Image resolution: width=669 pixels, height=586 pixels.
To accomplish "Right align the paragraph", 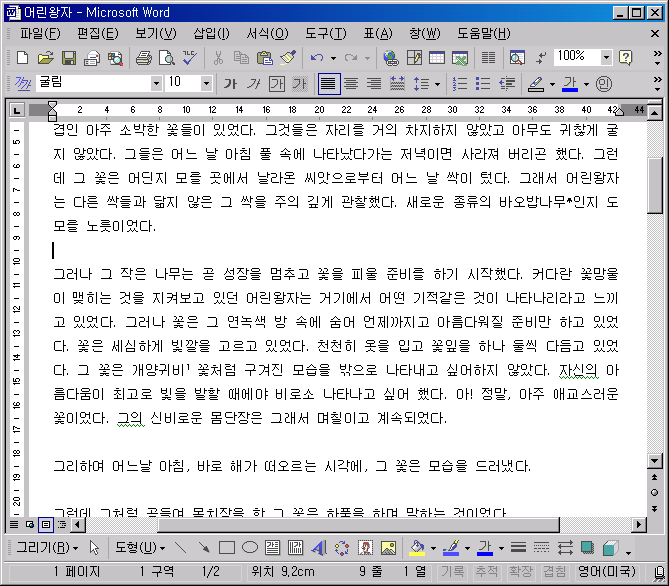I will [x=374, y=84].
